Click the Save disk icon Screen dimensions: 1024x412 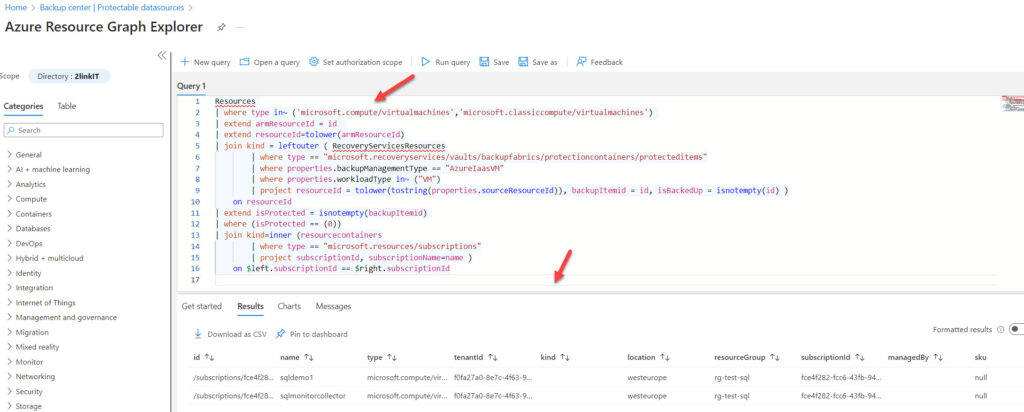[x=485, y=62]
